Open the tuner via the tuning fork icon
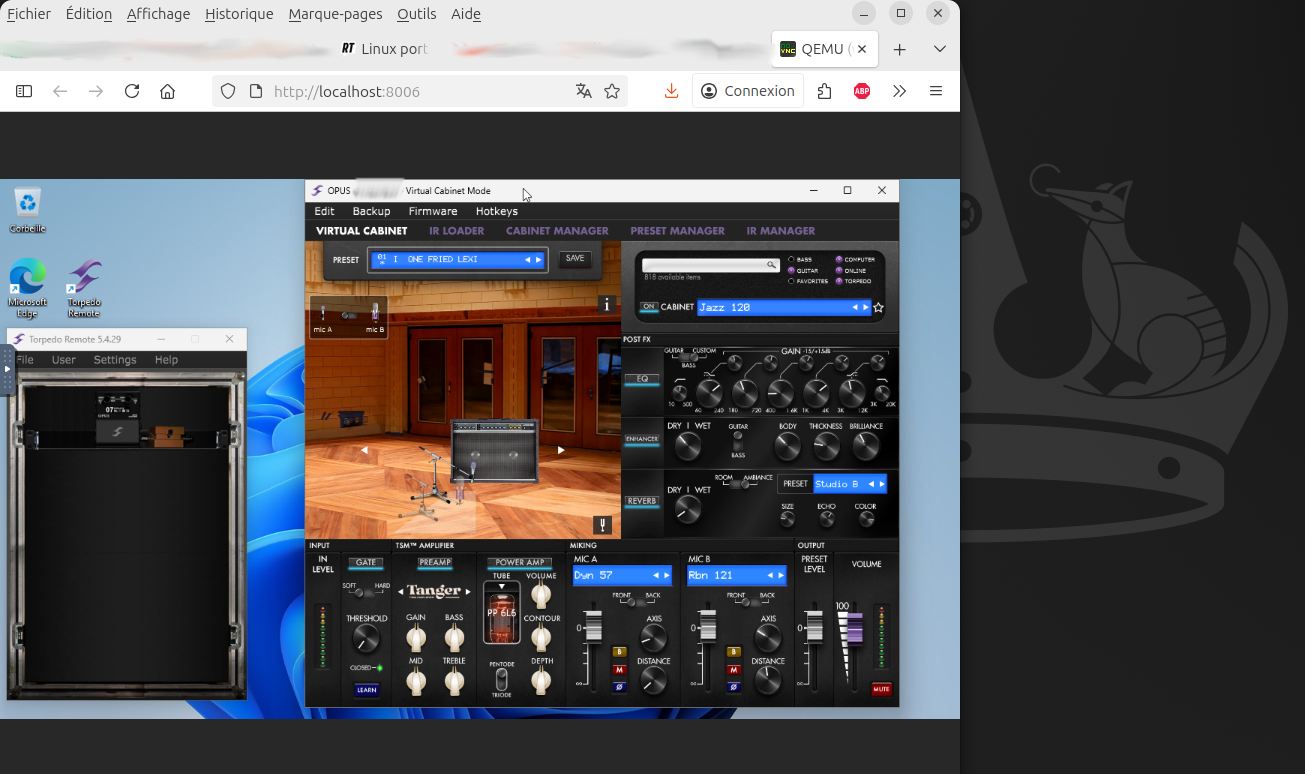 (x=602, y=525)
